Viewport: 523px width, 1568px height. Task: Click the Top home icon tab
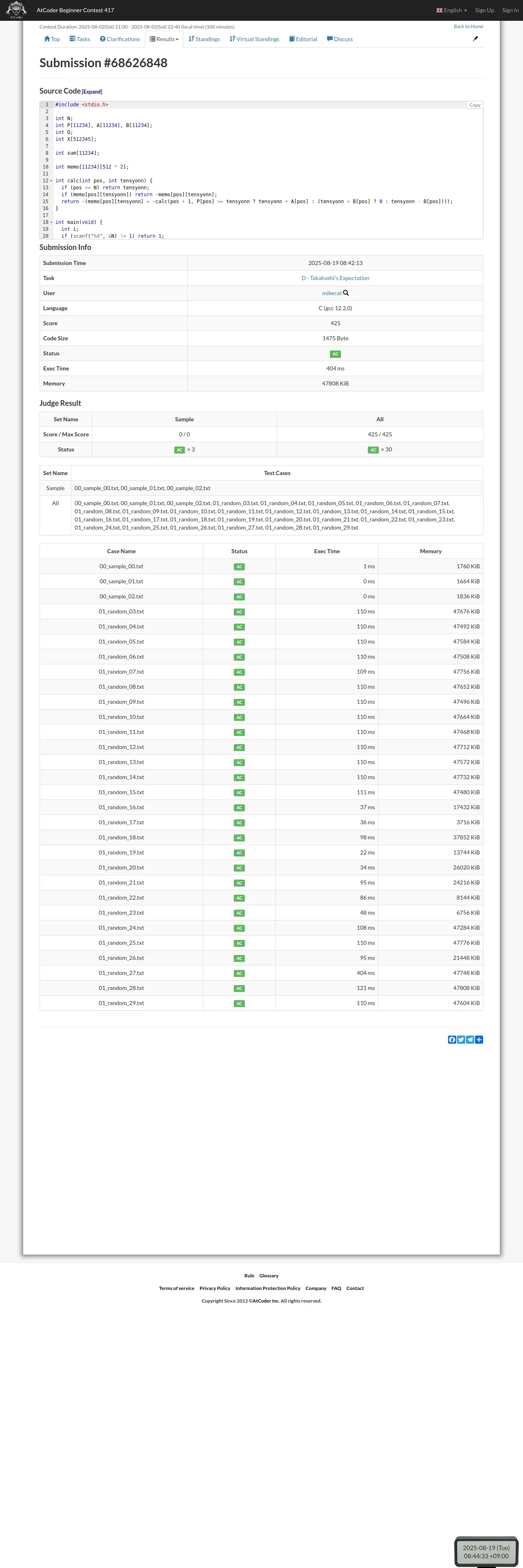(x=52, y=39)
